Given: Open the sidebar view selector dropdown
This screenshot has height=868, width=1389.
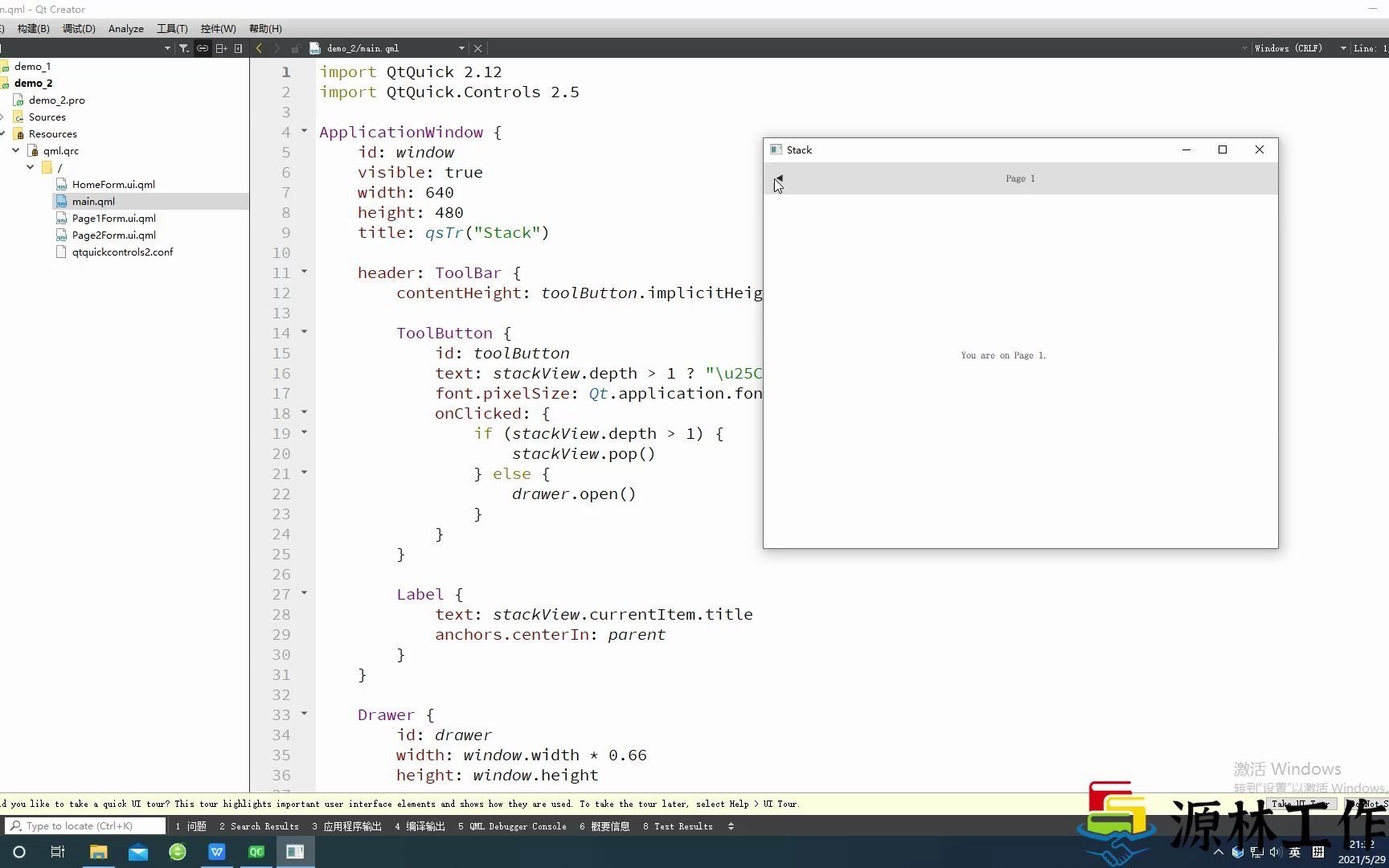Looking at the screenshot, I should (x=167, y=48).
